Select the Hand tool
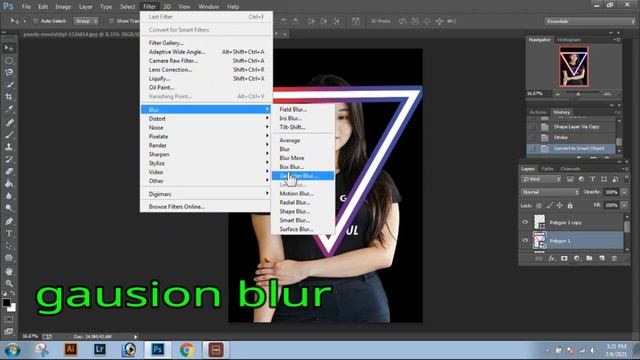This screenshot has width=640, height=360. point(9,271)
